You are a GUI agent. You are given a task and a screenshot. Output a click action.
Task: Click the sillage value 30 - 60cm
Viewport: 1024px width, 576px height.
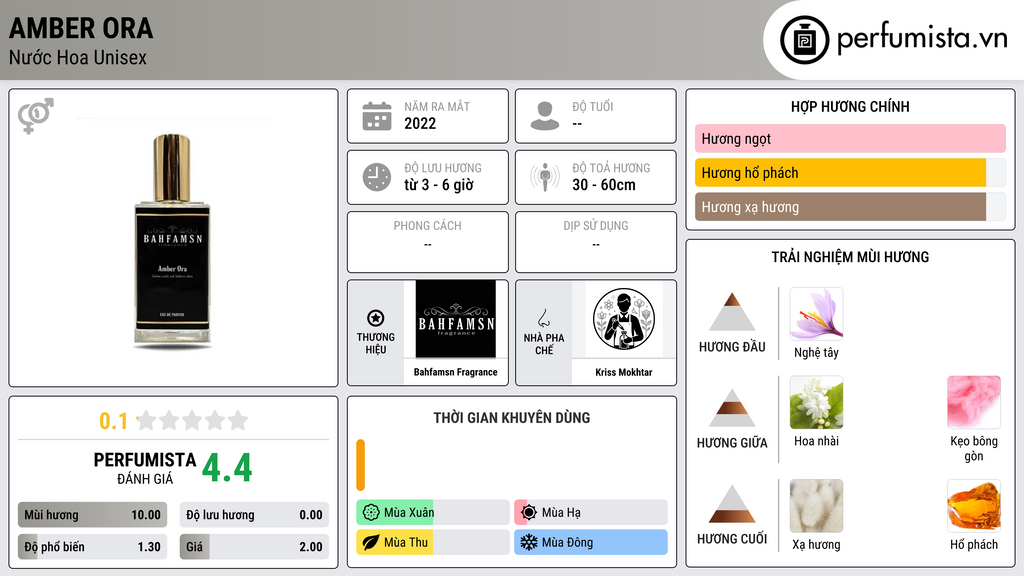604,185
